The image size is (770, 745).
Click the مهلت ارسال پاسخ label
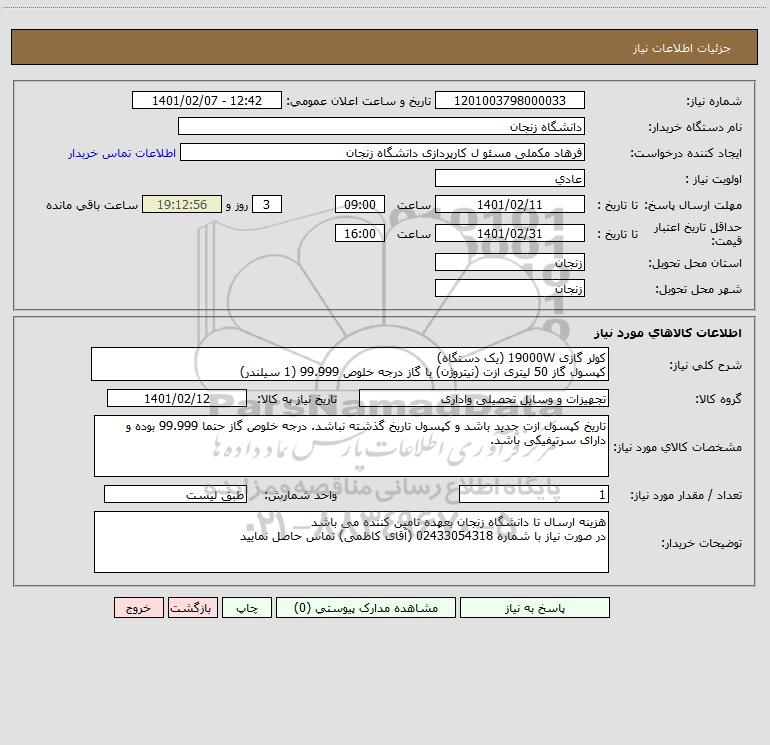click(693, 205)
